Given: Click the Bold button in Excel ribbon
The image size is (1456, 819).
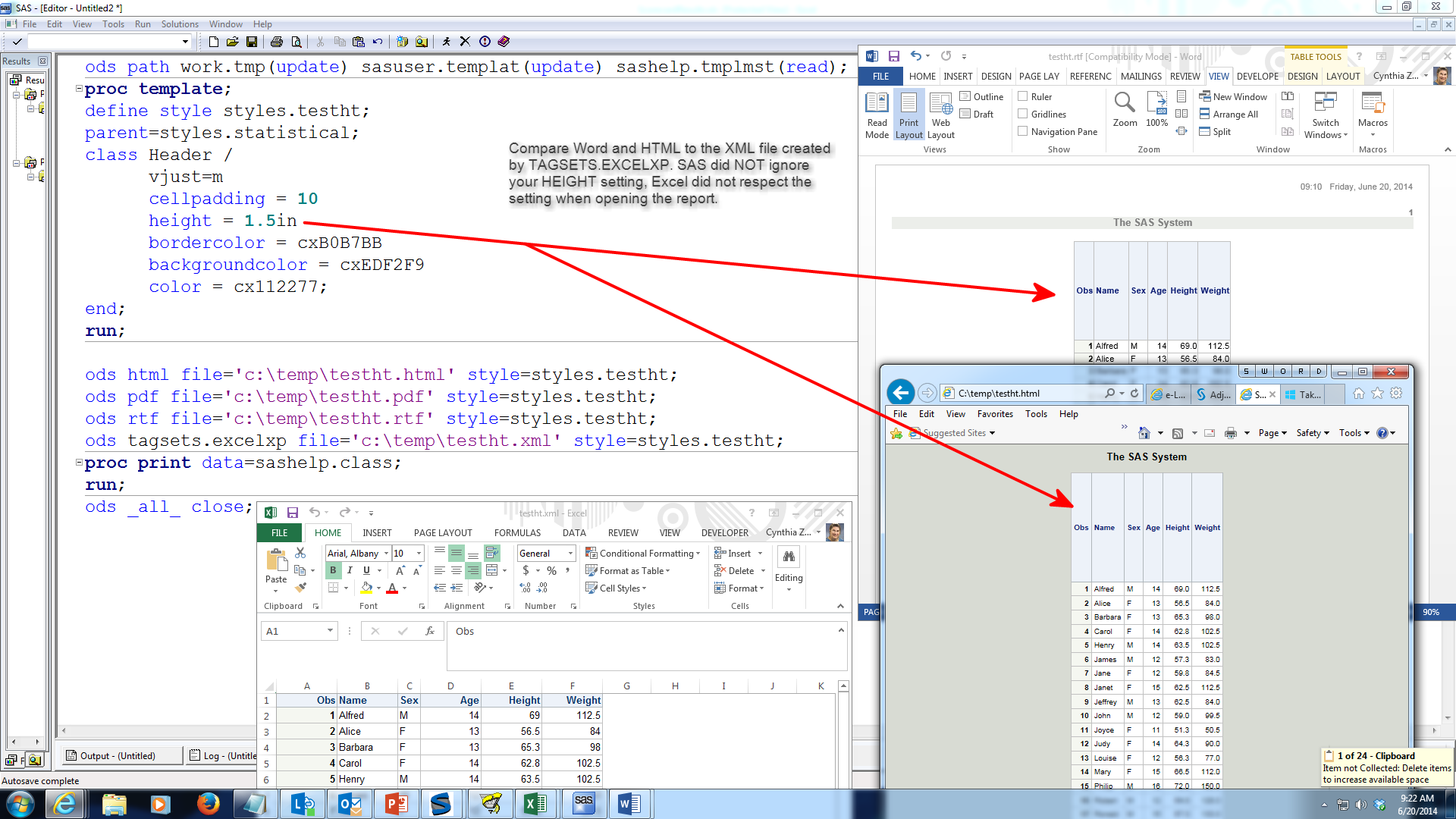Looking at the screenshot, I should (x=333, y=570).
